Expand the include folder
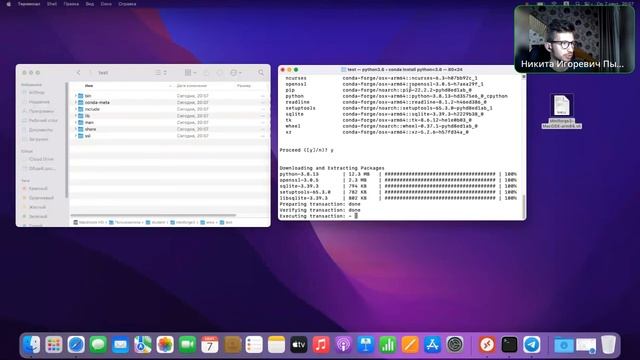640x360 pixels. (x=76, y=109)
